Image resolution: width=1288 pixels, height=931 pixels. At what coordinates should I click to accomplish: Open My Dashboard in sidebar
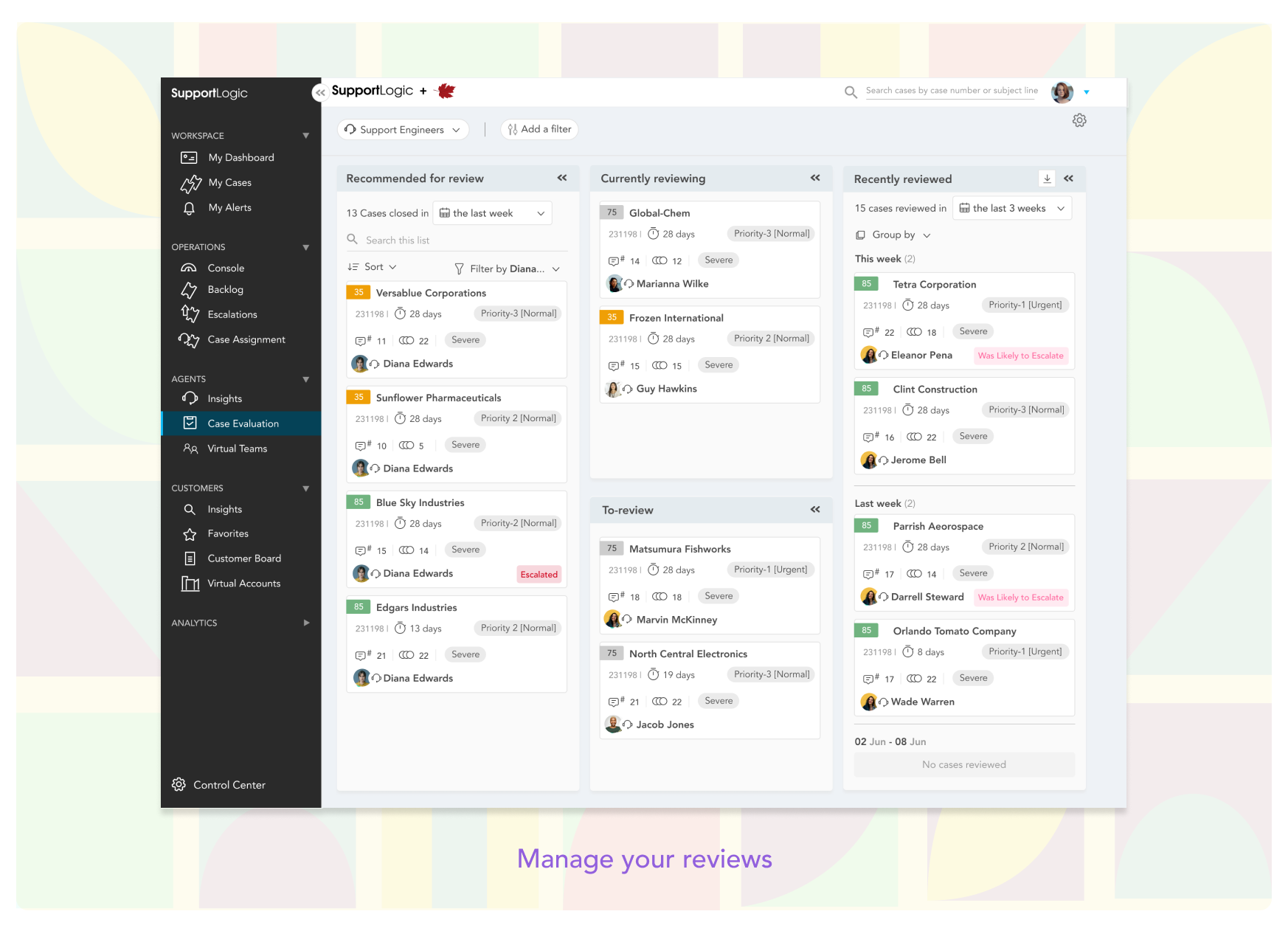point(240,157)
